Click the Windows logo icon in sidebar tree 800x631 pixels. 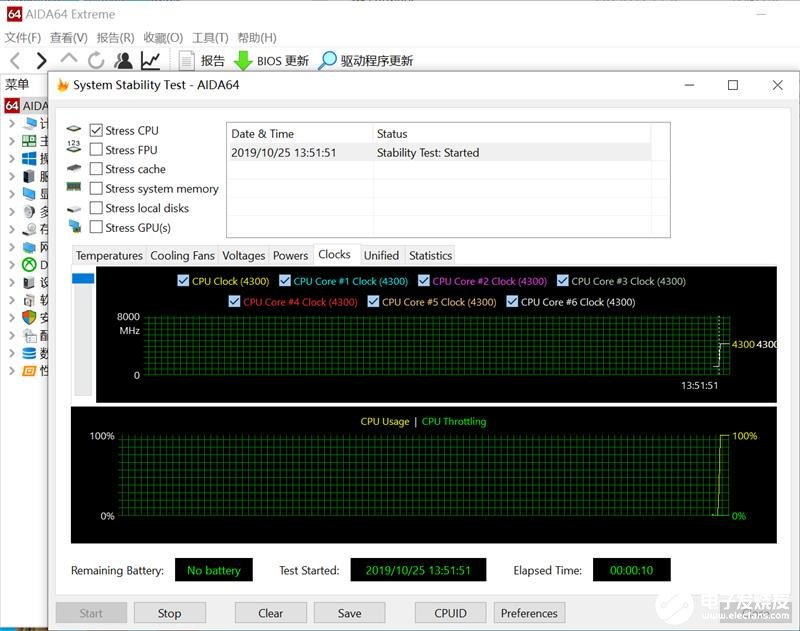click(x=29, y=159)
